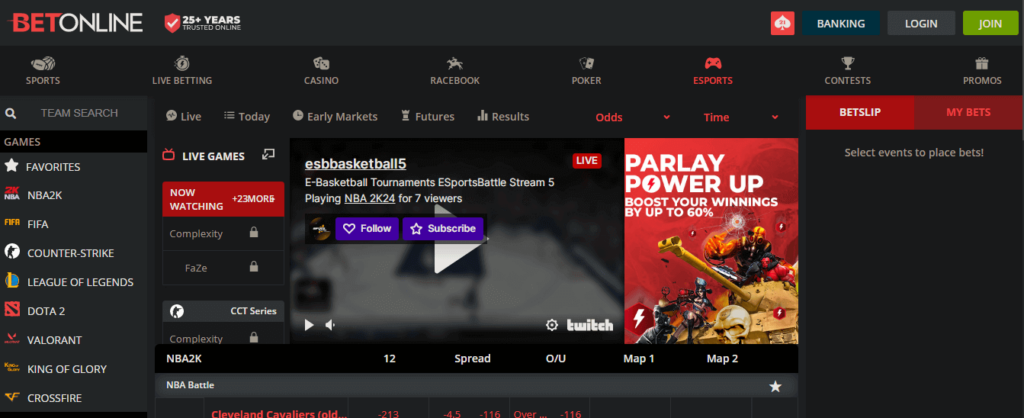Select the Valorant game icon
Image resolution: width=1024 pixels, height=418 pixels.
12,340
